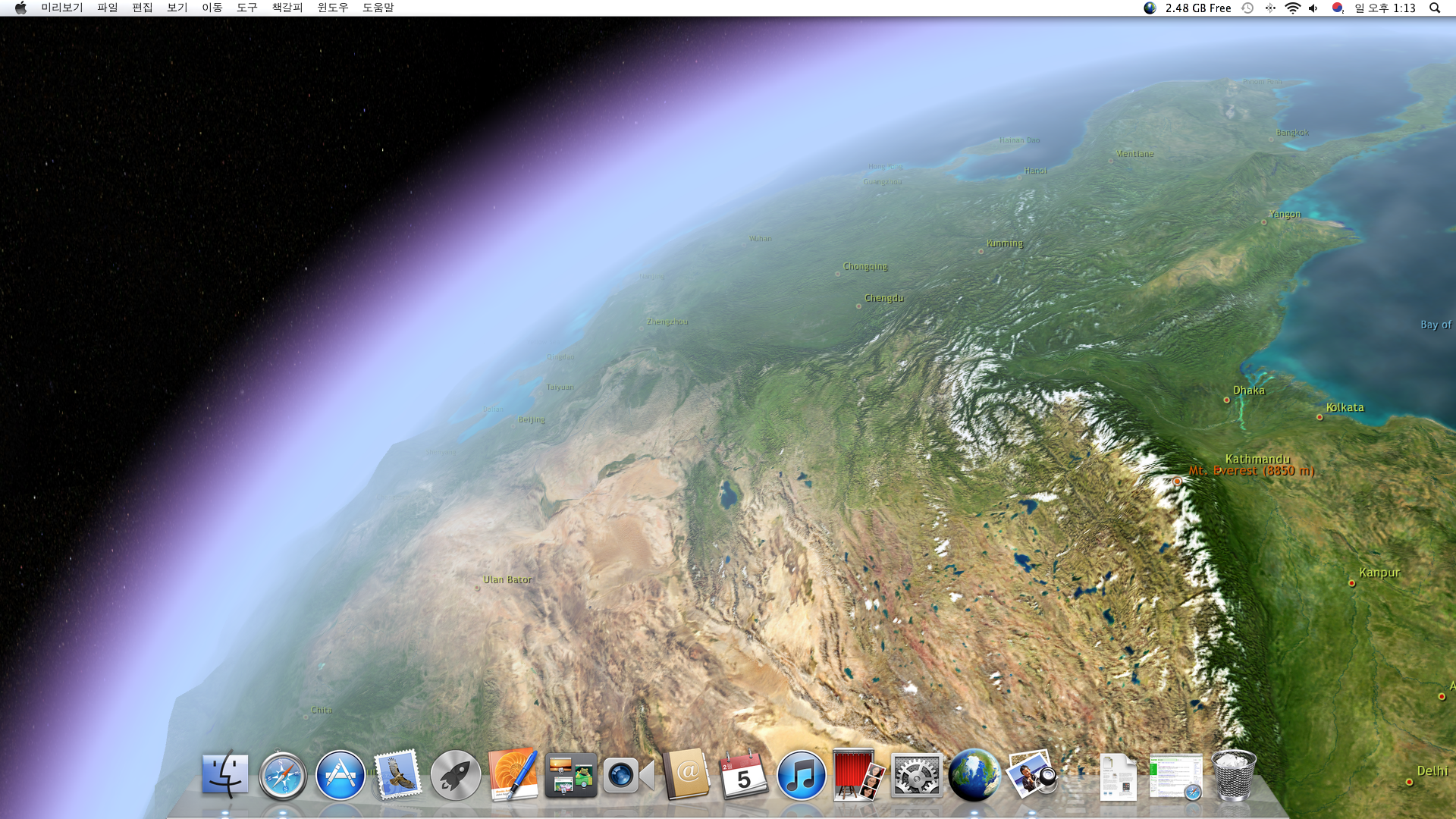Open Photo Booth in the Dock

pos(858,775)
